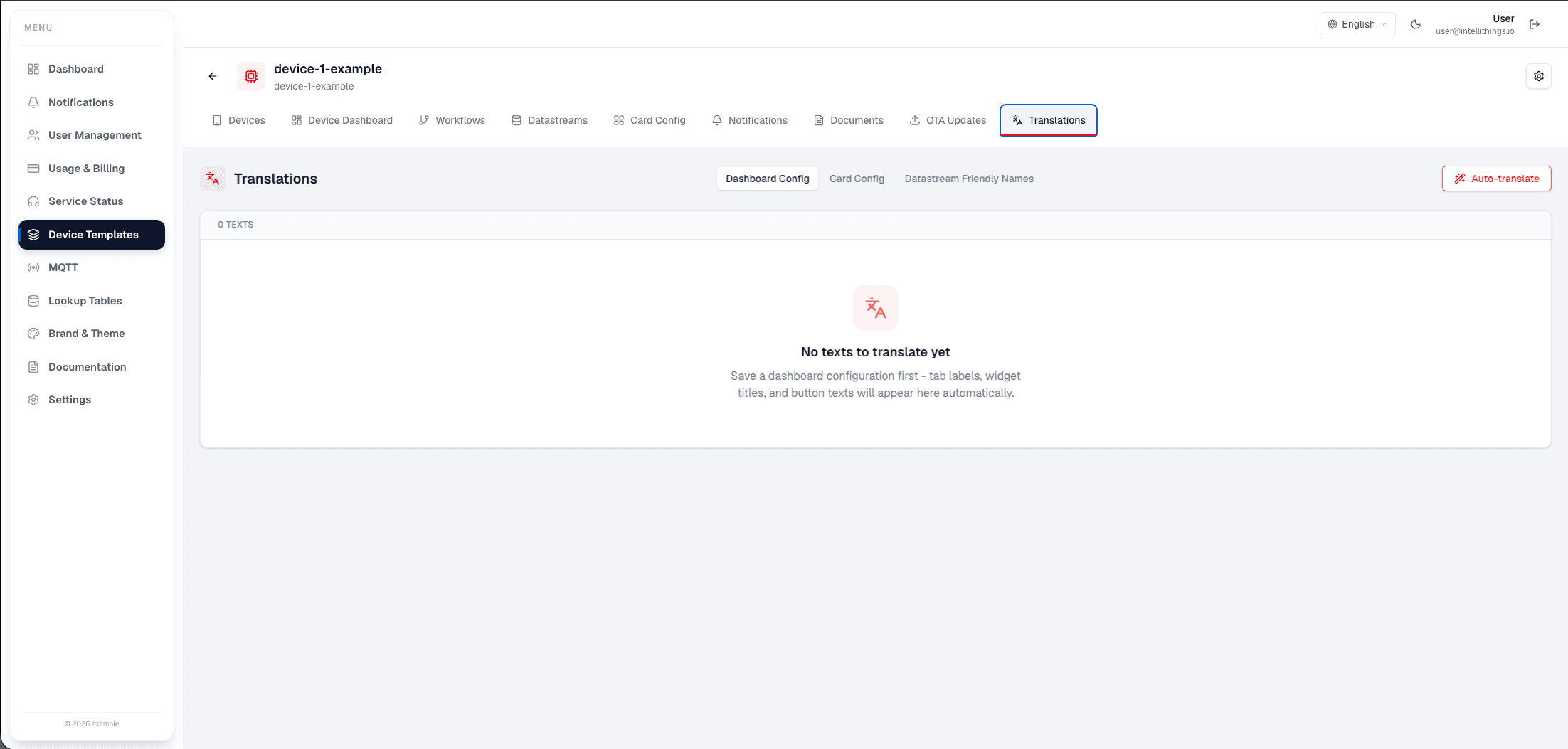
Task: Click the logout icon next to user
Action: click(x=1535, y=24)
